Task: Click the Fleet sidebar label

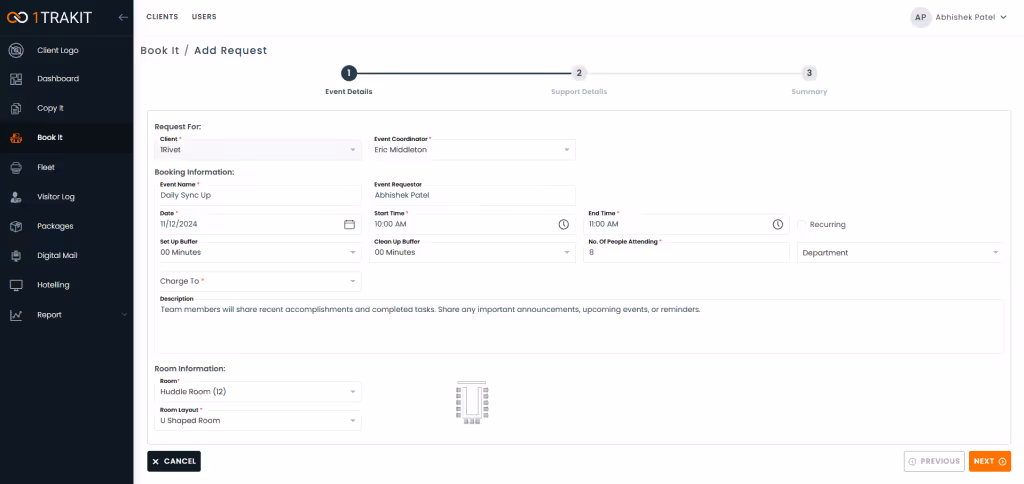Action: coord(46,167)
